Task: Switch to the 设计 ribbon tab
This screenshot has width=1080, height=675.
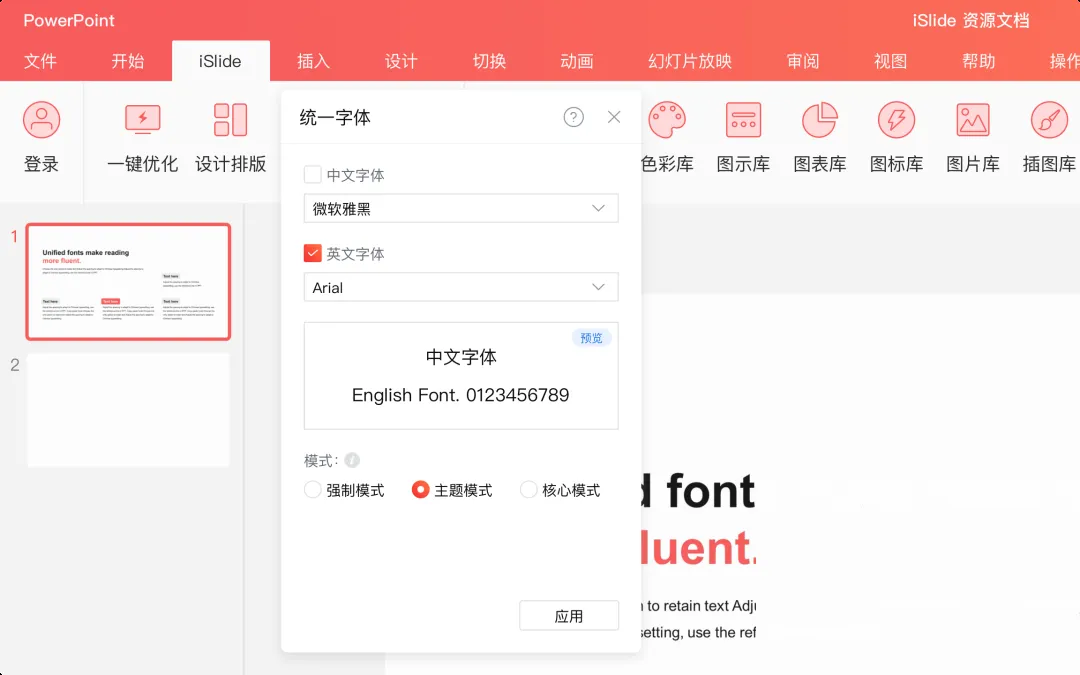Action: tap(401, 61)
